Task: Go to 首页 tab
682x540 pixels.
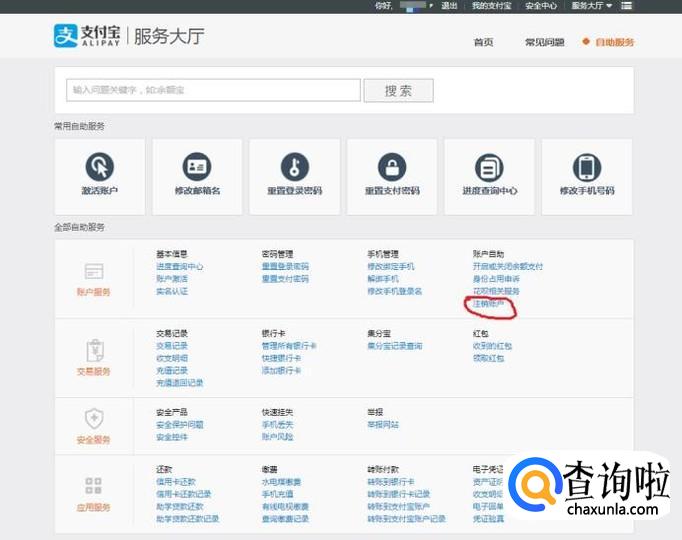Action: (483, 42)
